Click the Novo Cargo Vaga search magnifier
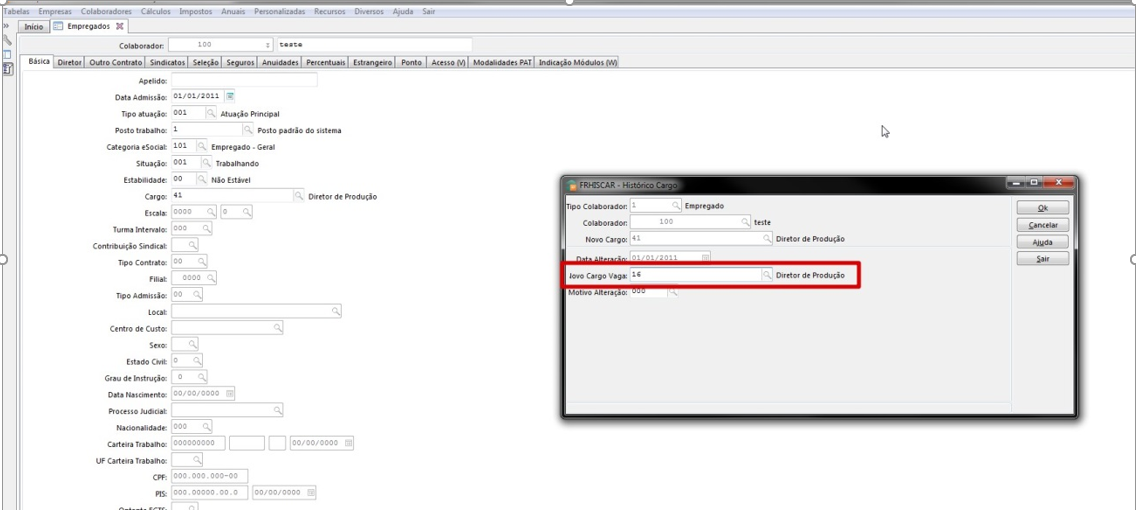This screenshot has height=510, width=1136. (x=767, y=275)
